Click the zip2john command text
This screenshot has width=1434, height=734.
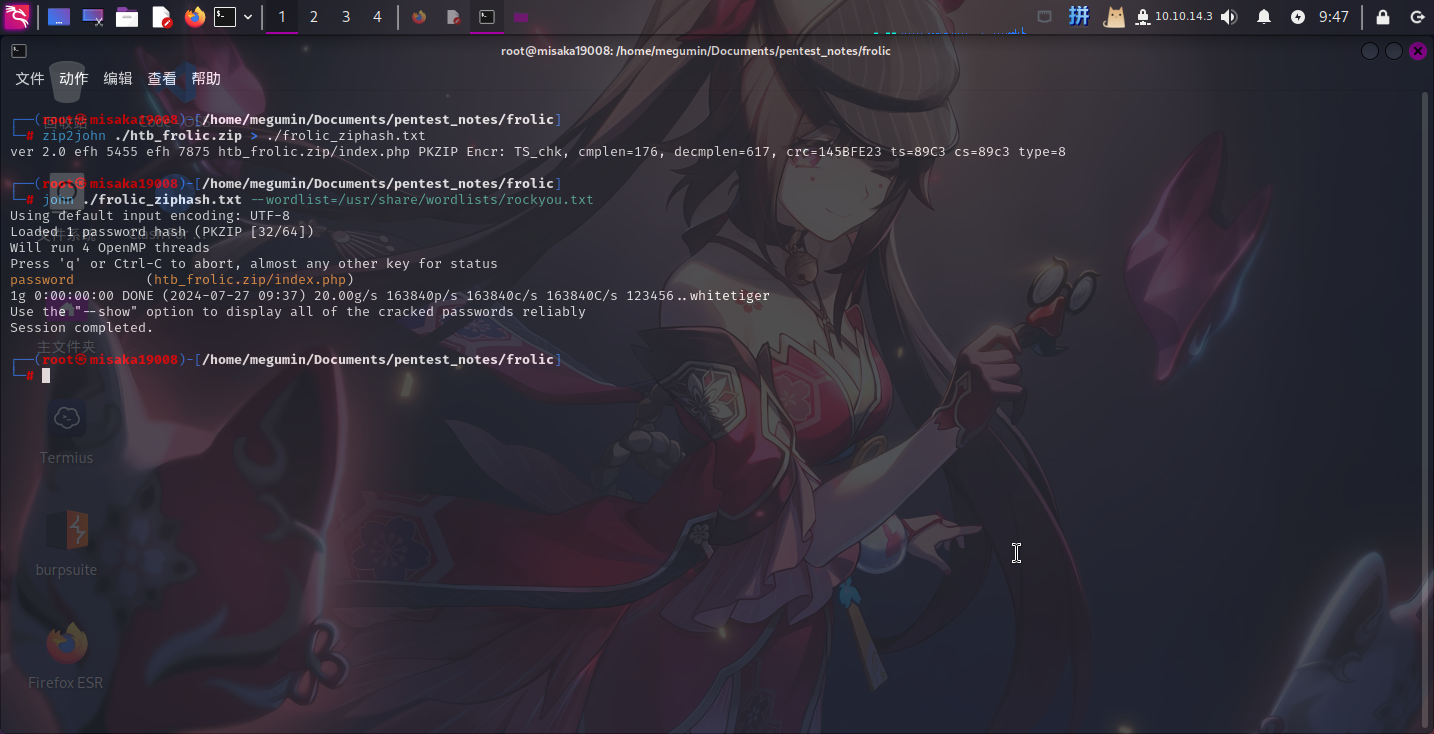(x=74, y=136)
